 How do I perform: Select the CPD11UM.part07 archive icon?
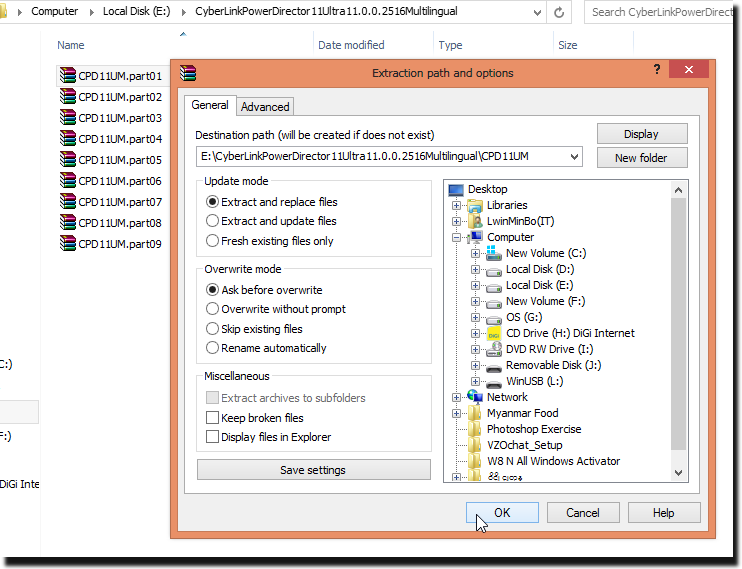[68, 201]
